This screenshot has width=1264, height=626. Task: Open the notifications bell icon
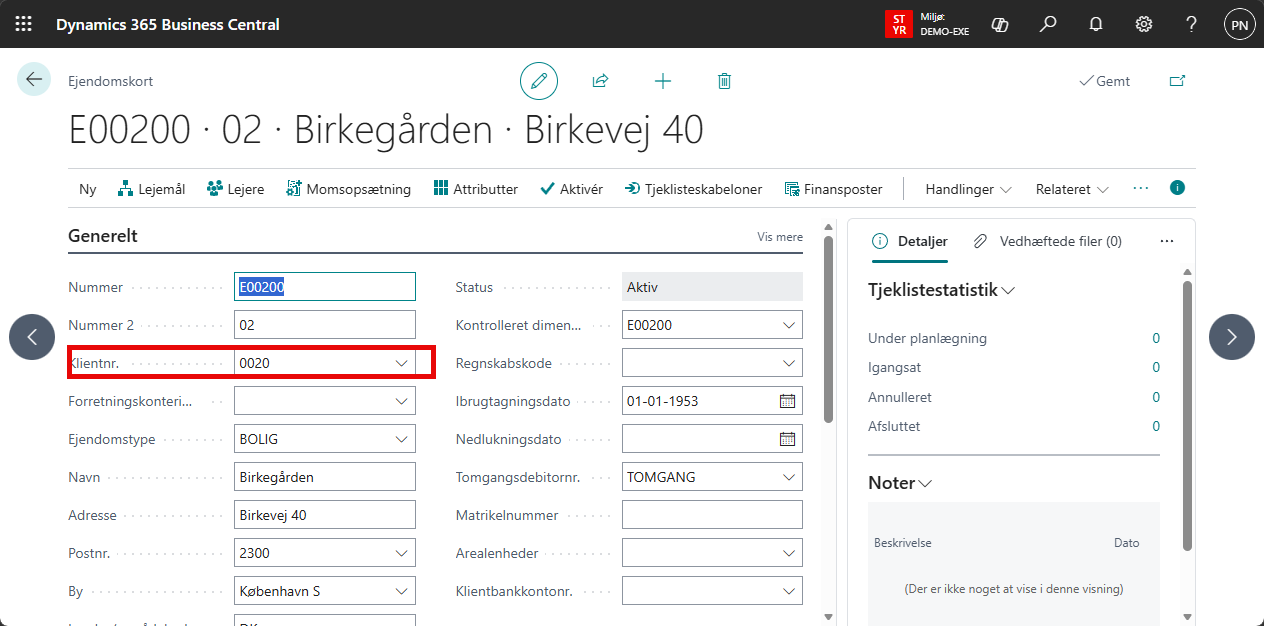pos(1096,24)
